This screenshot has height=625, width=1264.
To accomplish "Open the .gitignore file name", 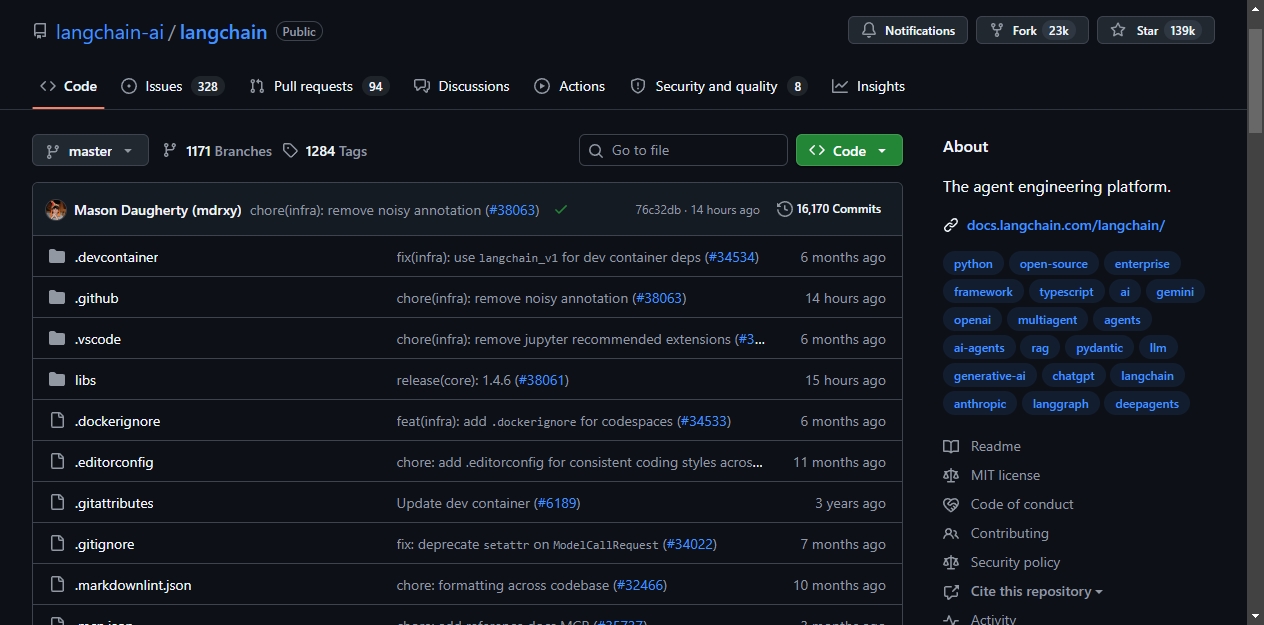I will coord(104,544).
